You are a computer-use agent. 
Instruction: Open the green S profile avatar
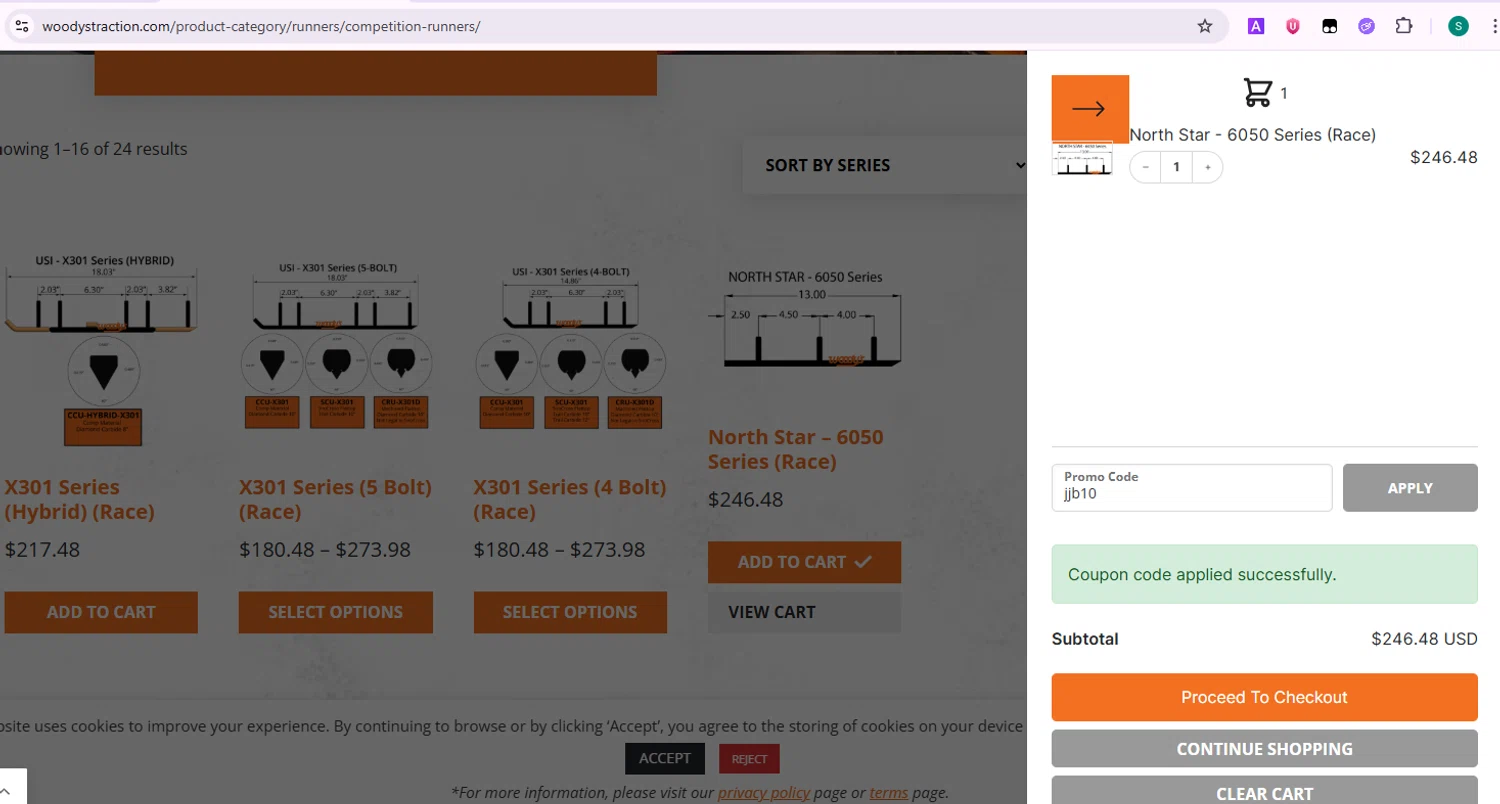click(x=1459, y=26)
